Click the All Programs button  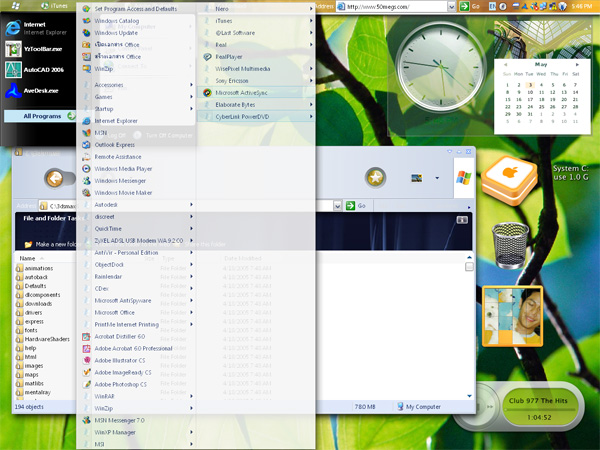coord(40,116)
